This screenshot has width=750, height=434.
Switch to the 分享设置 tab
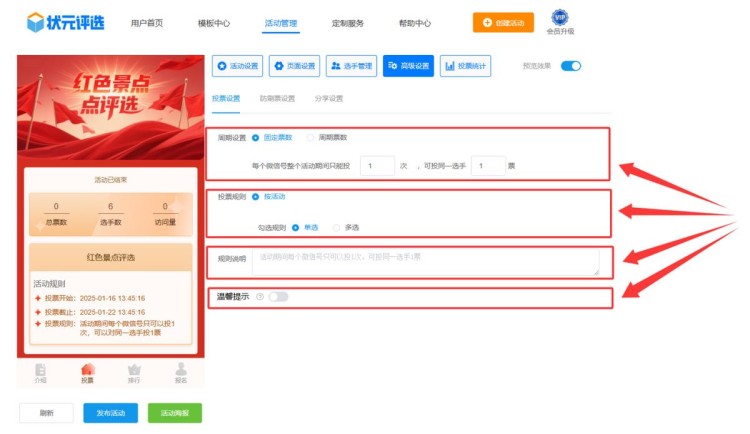(329, 99)
